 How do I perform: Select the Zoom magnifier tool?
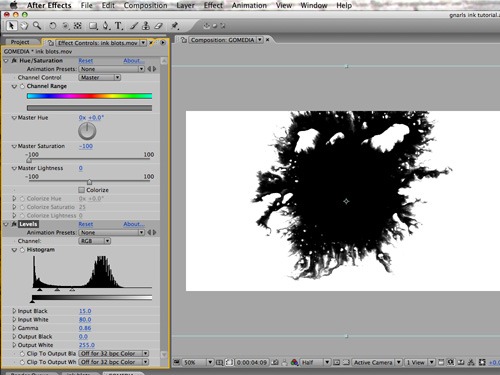pos(37,25)
